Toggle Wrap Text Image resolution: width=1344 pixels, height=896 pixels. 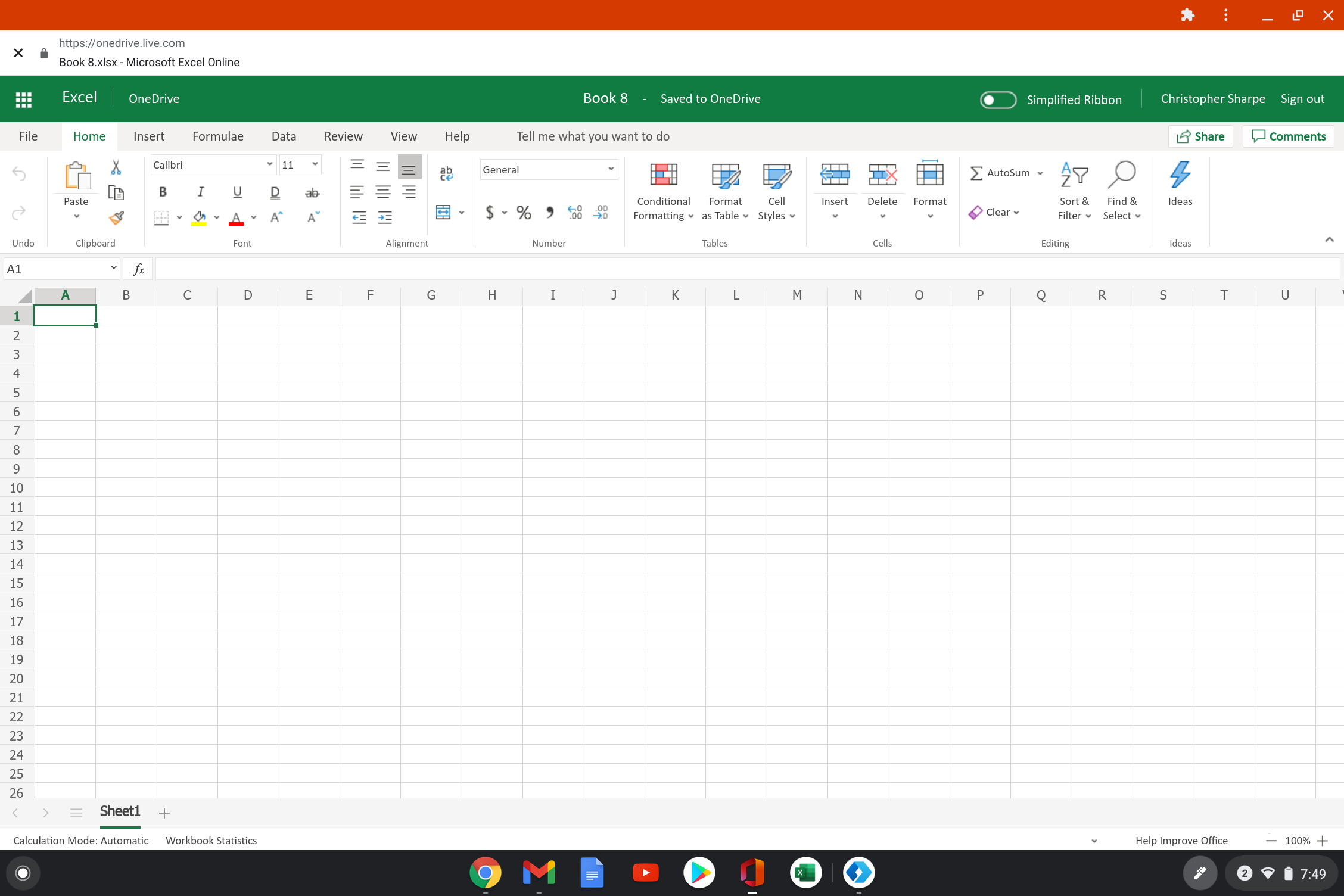(446, 174)
